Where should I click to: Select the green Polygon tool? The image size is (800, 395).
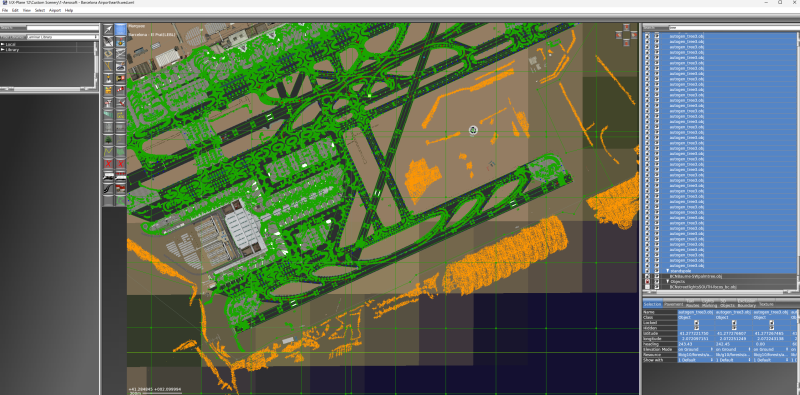121,152
